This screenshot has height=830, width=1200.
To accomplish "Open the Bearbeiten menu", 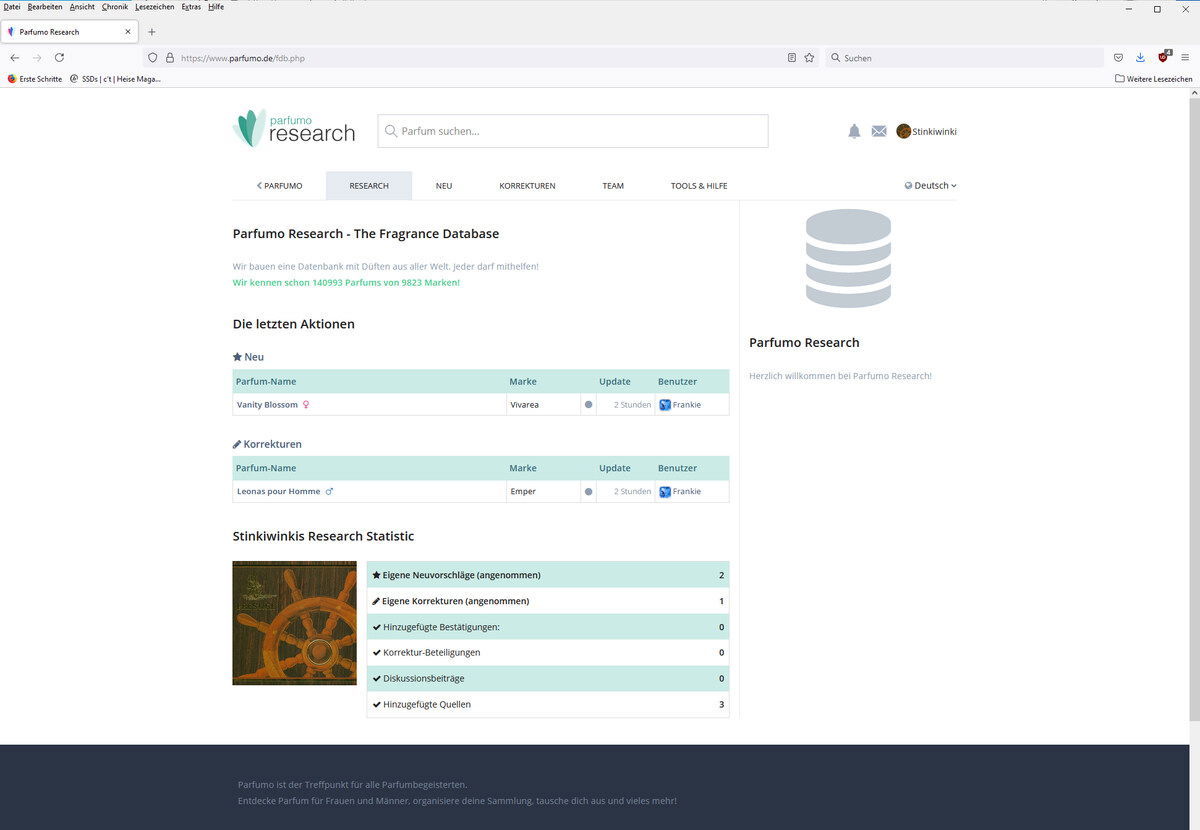I will (45, 7).
